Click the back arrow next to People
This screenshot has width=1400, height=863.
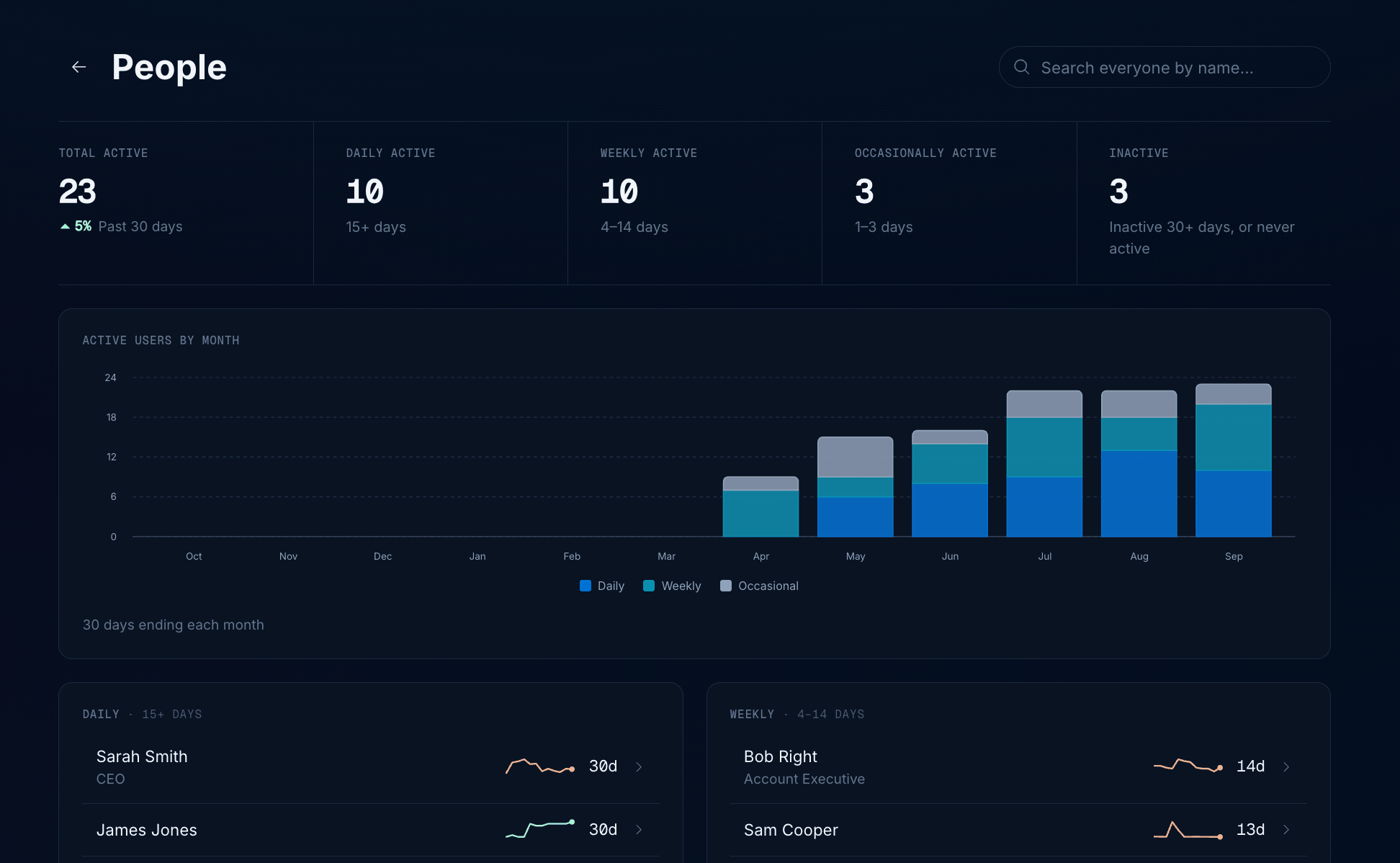pyautogui.click(x=79, y=67)
